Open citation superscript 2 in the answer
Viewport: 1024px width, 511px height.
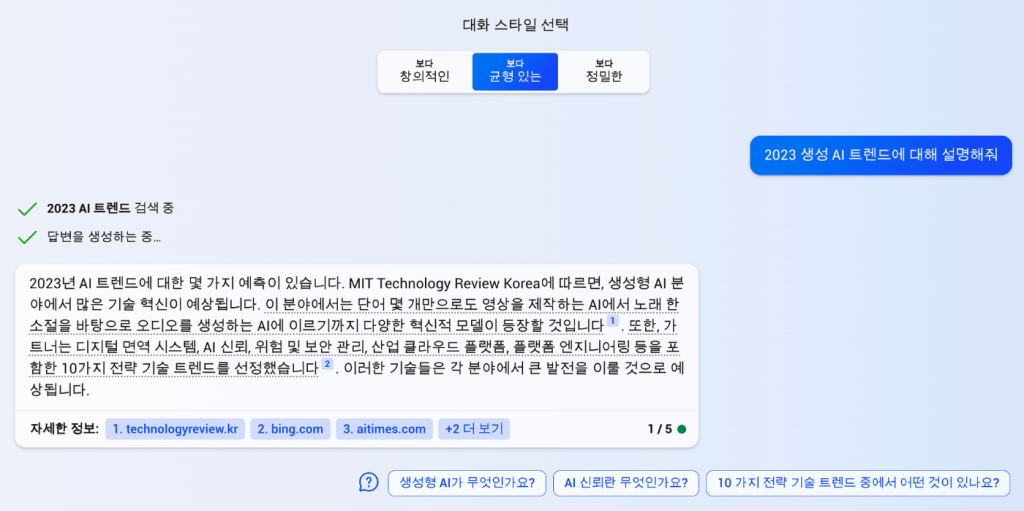pyautogui.click(x=327, y=364)
